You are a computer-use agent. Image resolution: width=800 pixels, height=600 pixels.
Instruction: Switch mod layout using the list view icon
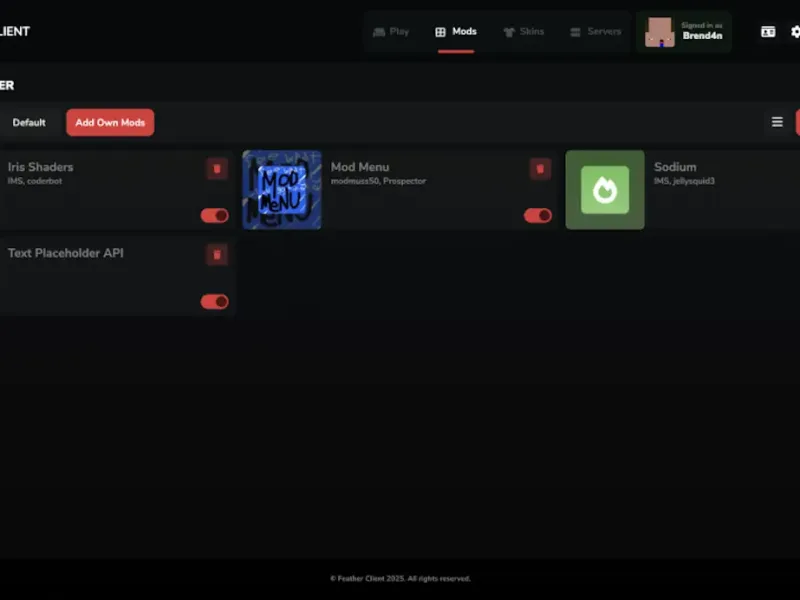coord(777,122)
